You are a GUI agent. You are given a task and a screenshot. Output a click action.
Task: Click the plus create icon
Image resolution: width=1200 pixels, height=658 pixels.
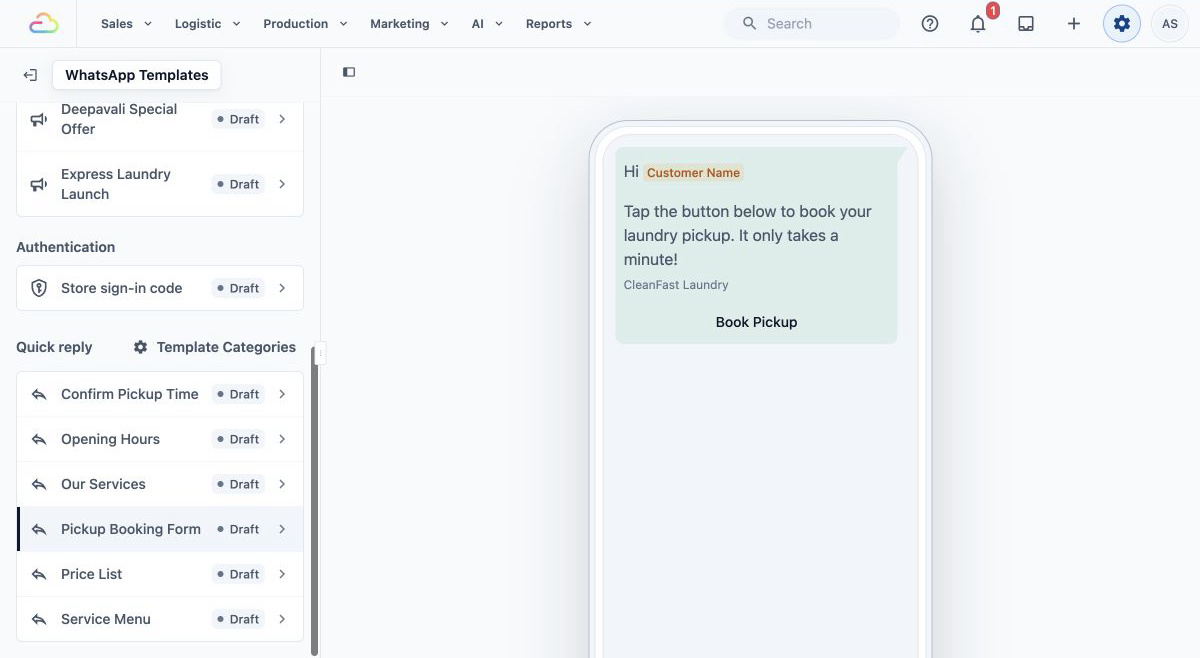click(x=1074, y=24)
